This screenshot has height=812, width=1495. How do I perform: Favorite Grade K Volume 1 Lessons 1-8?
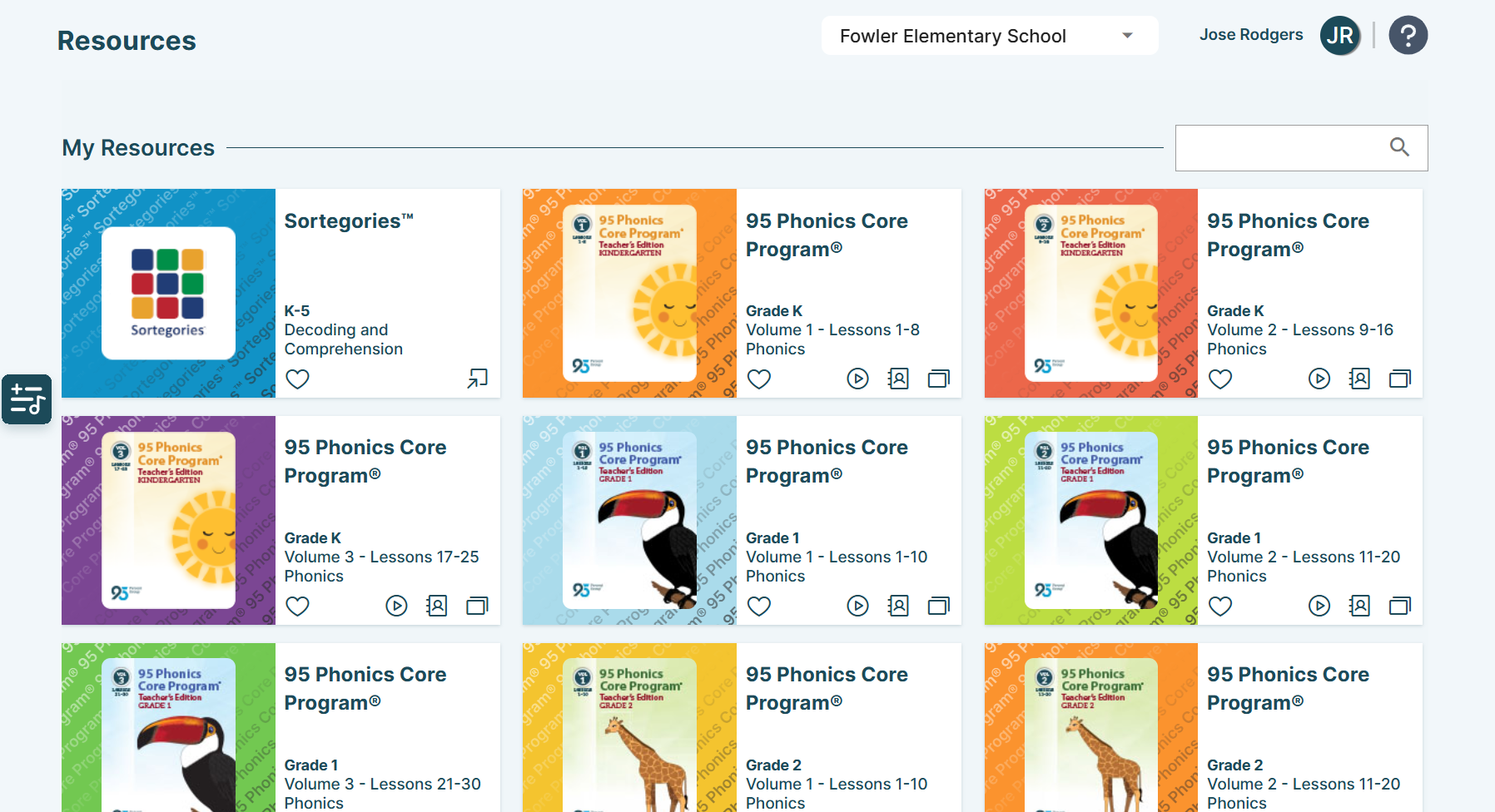pyautogui.click(x=759, y=379)
